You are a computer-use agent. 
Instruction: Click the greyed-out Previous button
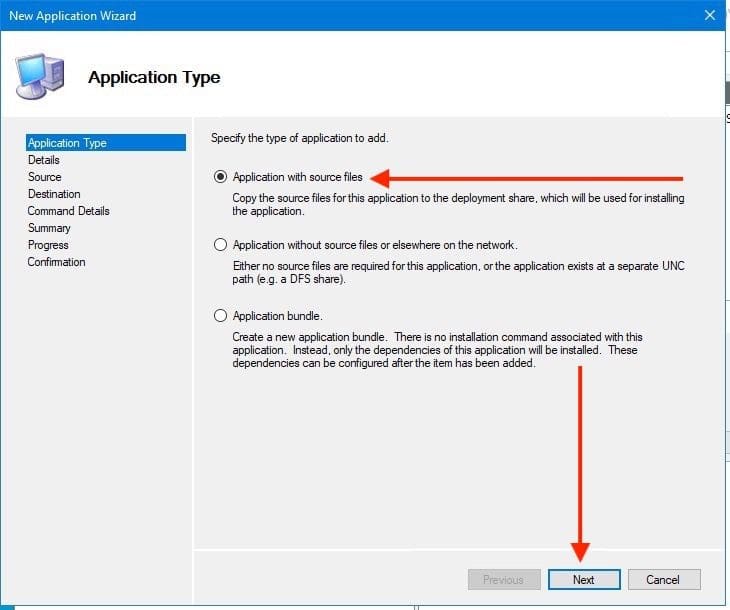click(503, 580)
